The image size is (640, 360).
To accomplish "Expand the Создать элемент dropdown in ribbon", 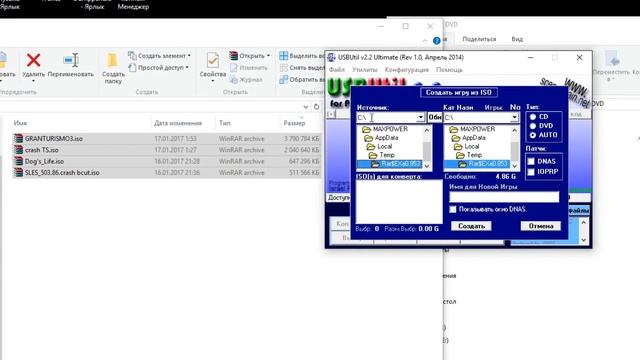I will click(x=189, y=56).
